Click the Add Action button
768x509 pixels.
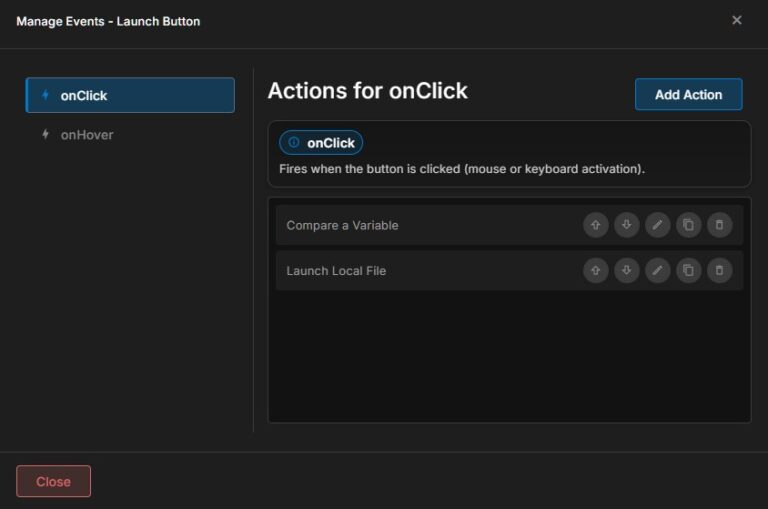point(688,95)
